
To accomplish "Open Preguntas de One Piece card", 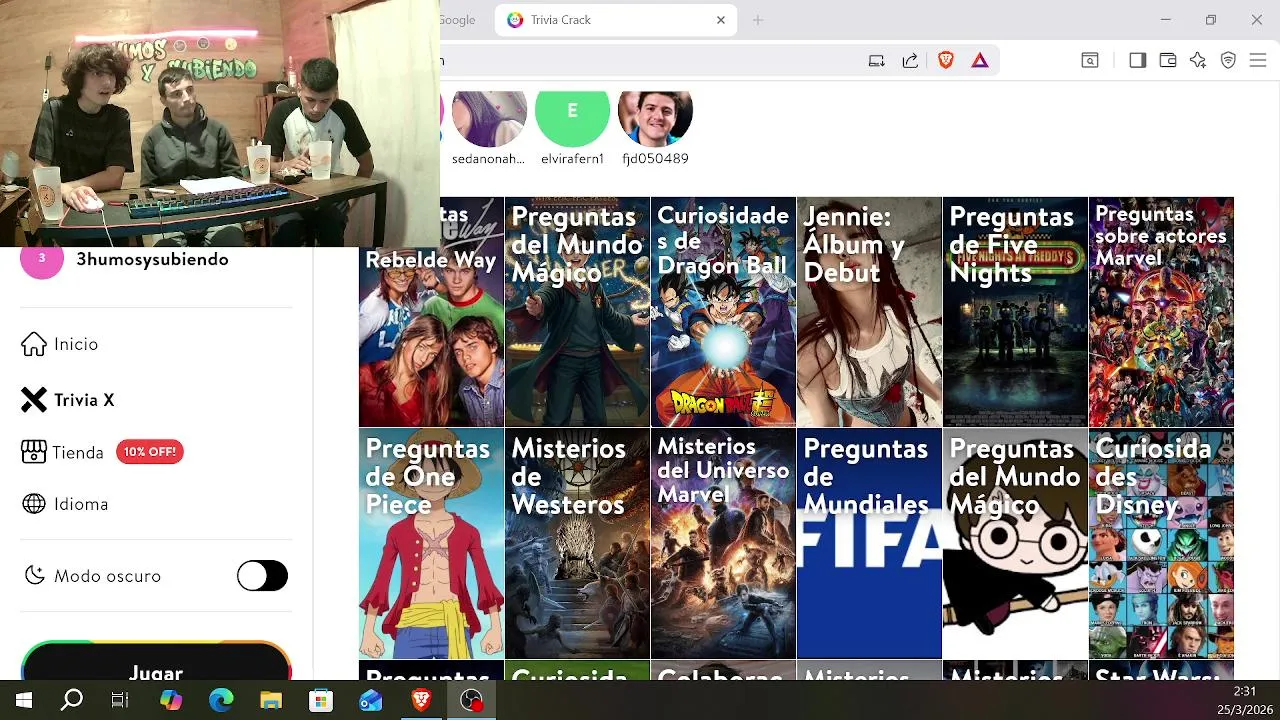I will click(x=432, y=544).
